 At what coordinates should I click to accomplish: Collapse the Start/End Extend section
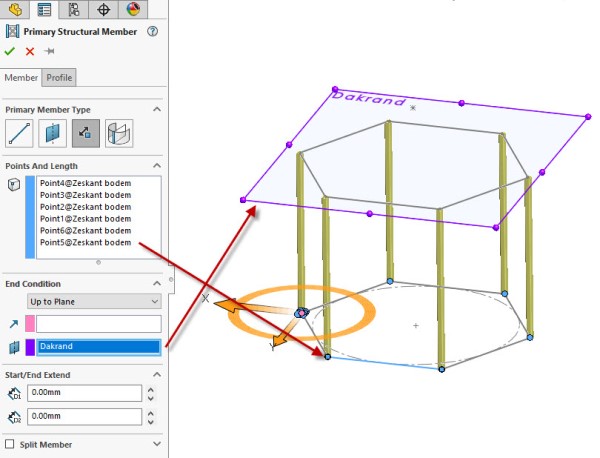coord(157,375)
